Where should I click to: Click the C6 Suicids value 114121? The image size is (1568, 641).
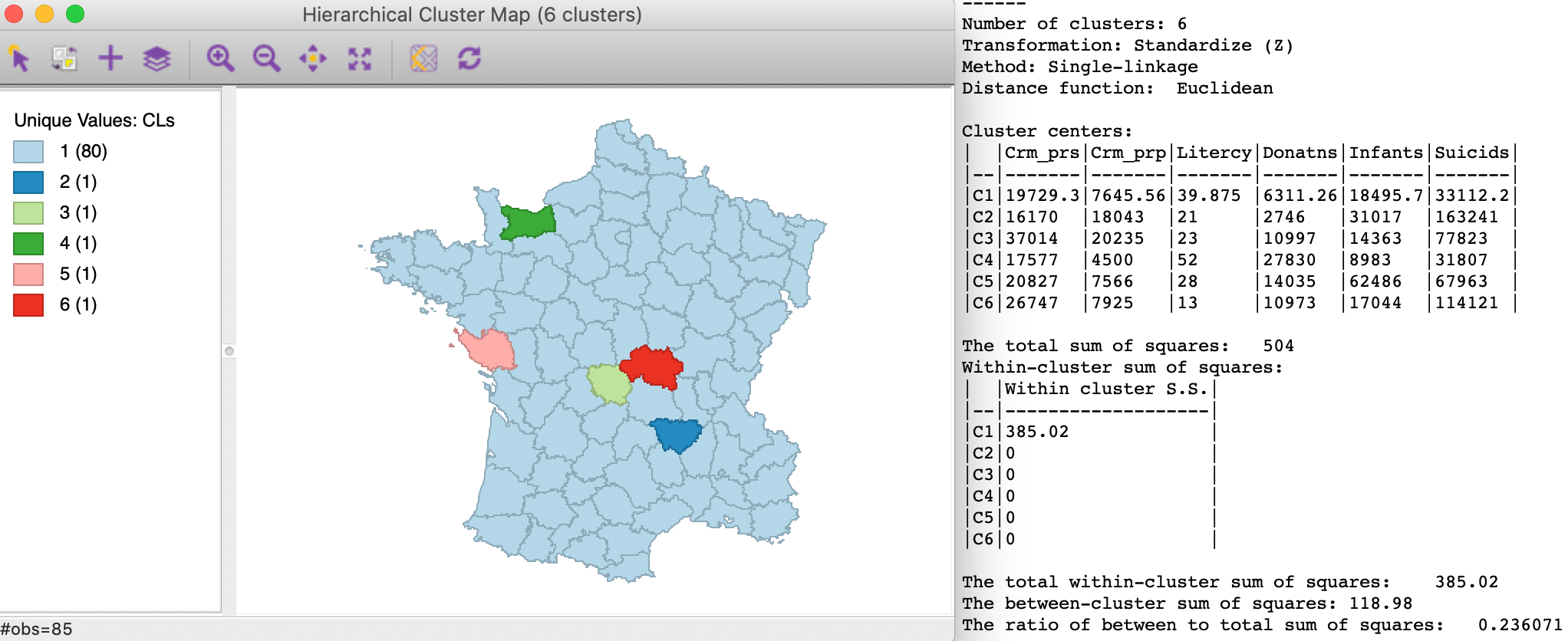pyautogui.click(x=1466, y=303)
